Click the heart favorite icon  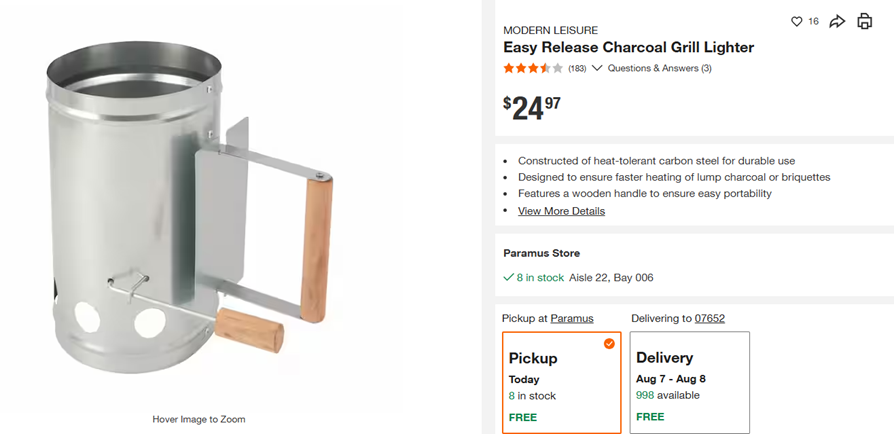click(x=797, y=22)
